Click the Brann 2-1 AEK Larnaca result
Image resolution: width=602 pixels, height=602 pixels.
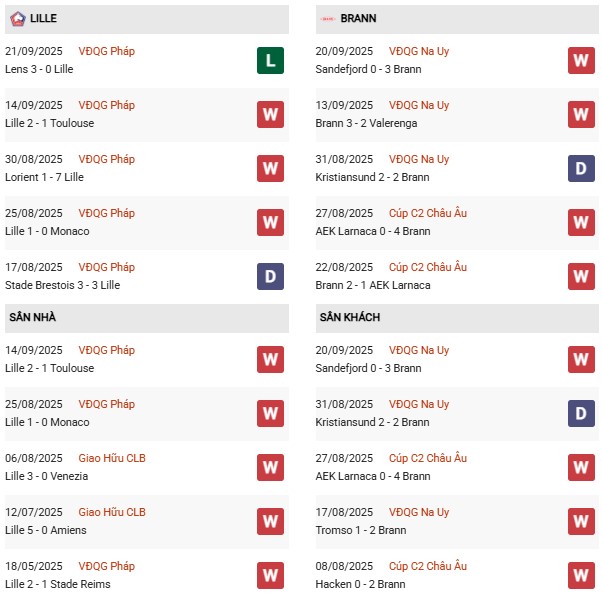pos(373,285)
